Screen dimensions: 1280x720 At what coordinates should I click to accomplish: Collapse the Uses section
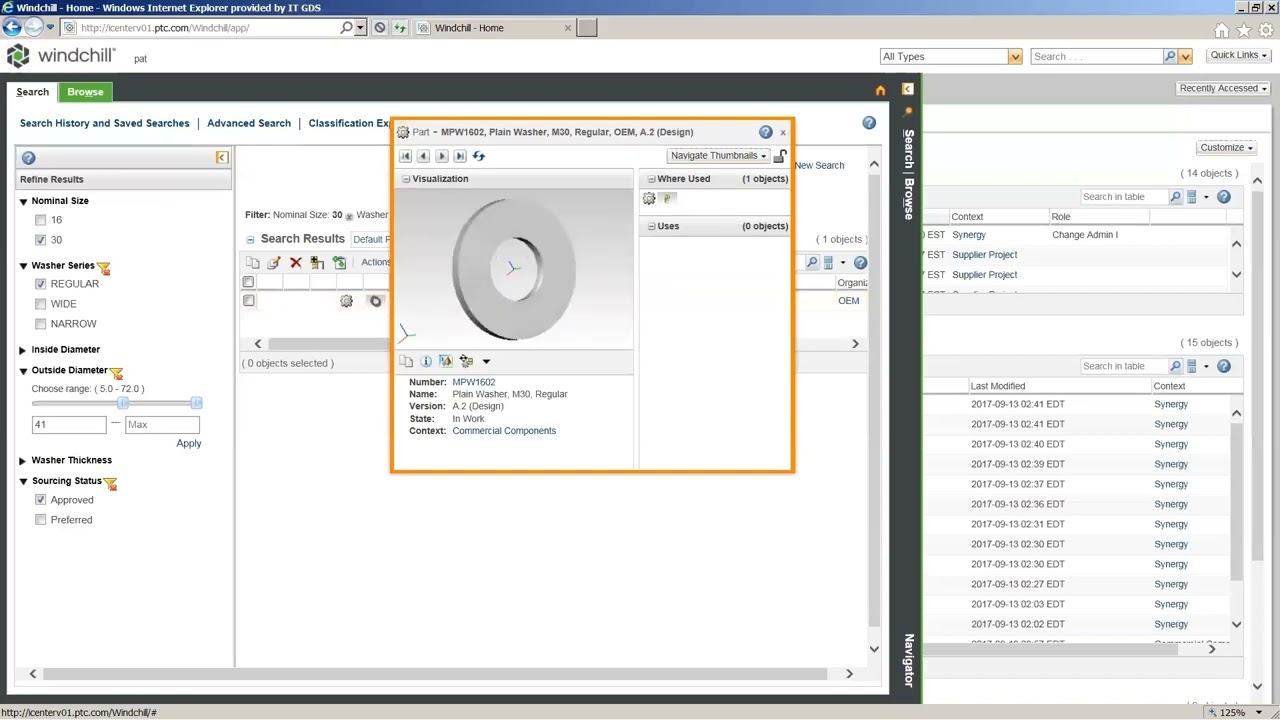click(x=651, y=226)
